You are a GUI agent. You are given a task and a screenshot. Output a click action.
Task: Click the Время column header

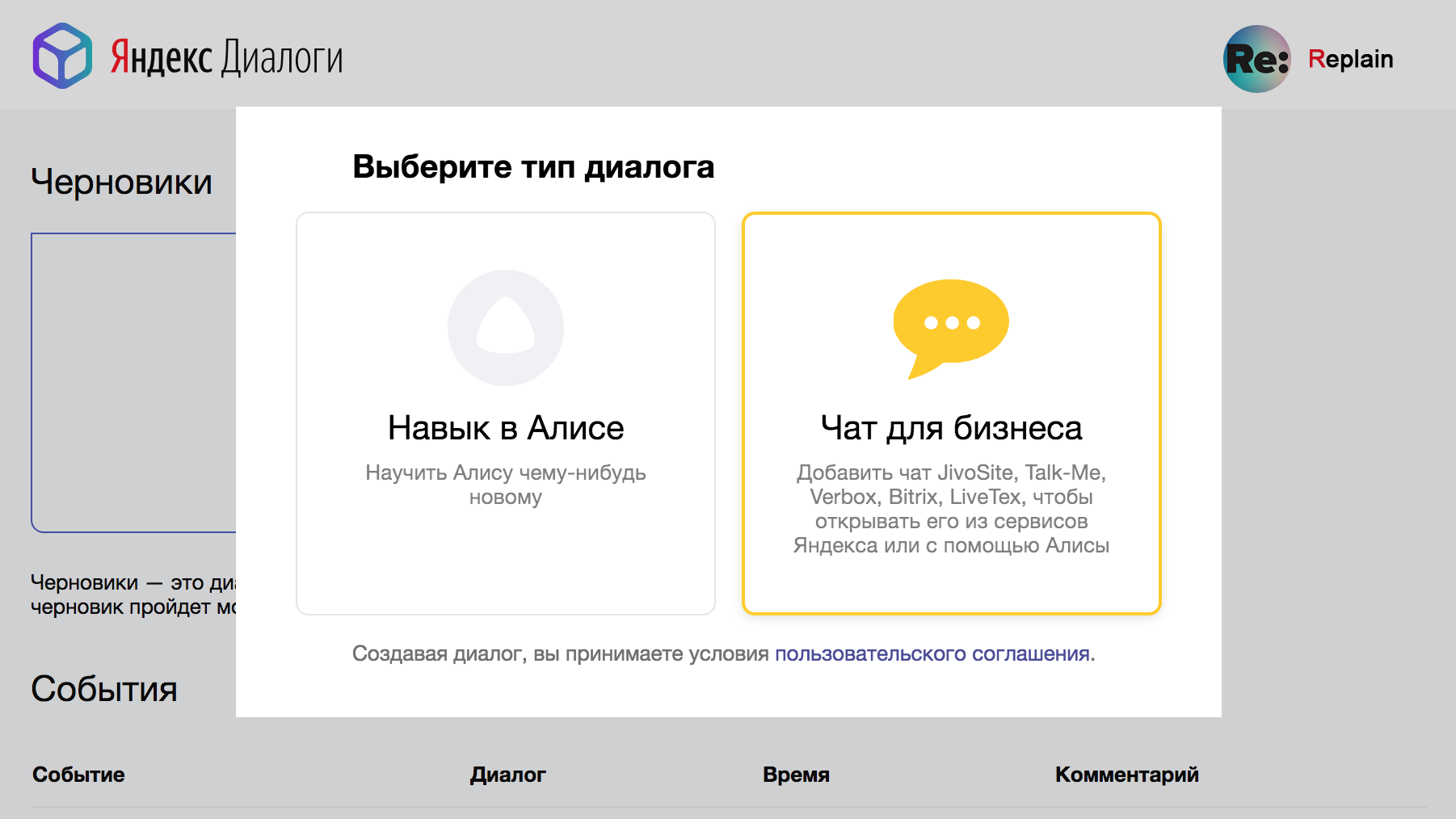796,775
